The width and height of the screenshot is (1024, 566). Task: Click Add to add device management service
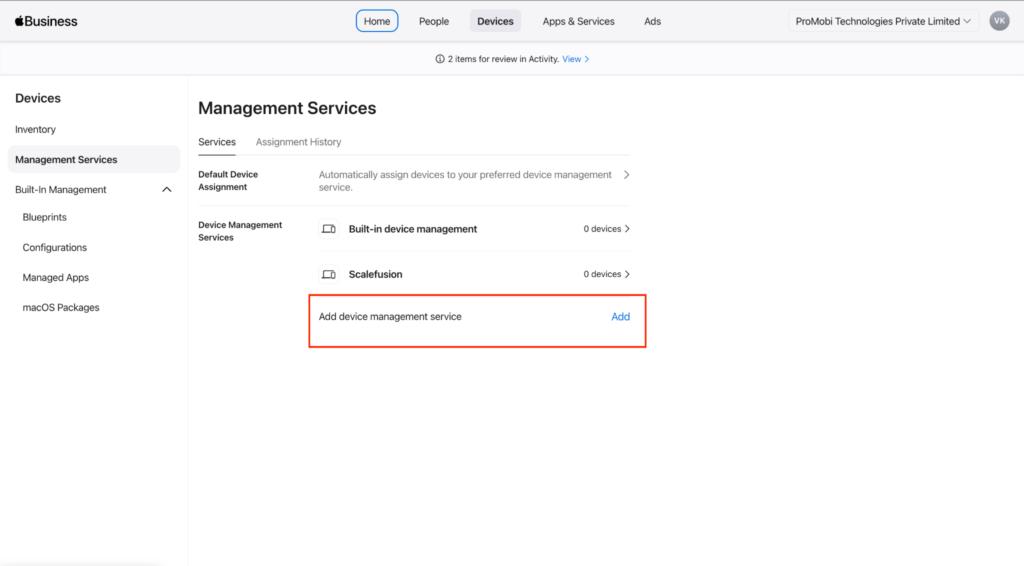(620, 317)
